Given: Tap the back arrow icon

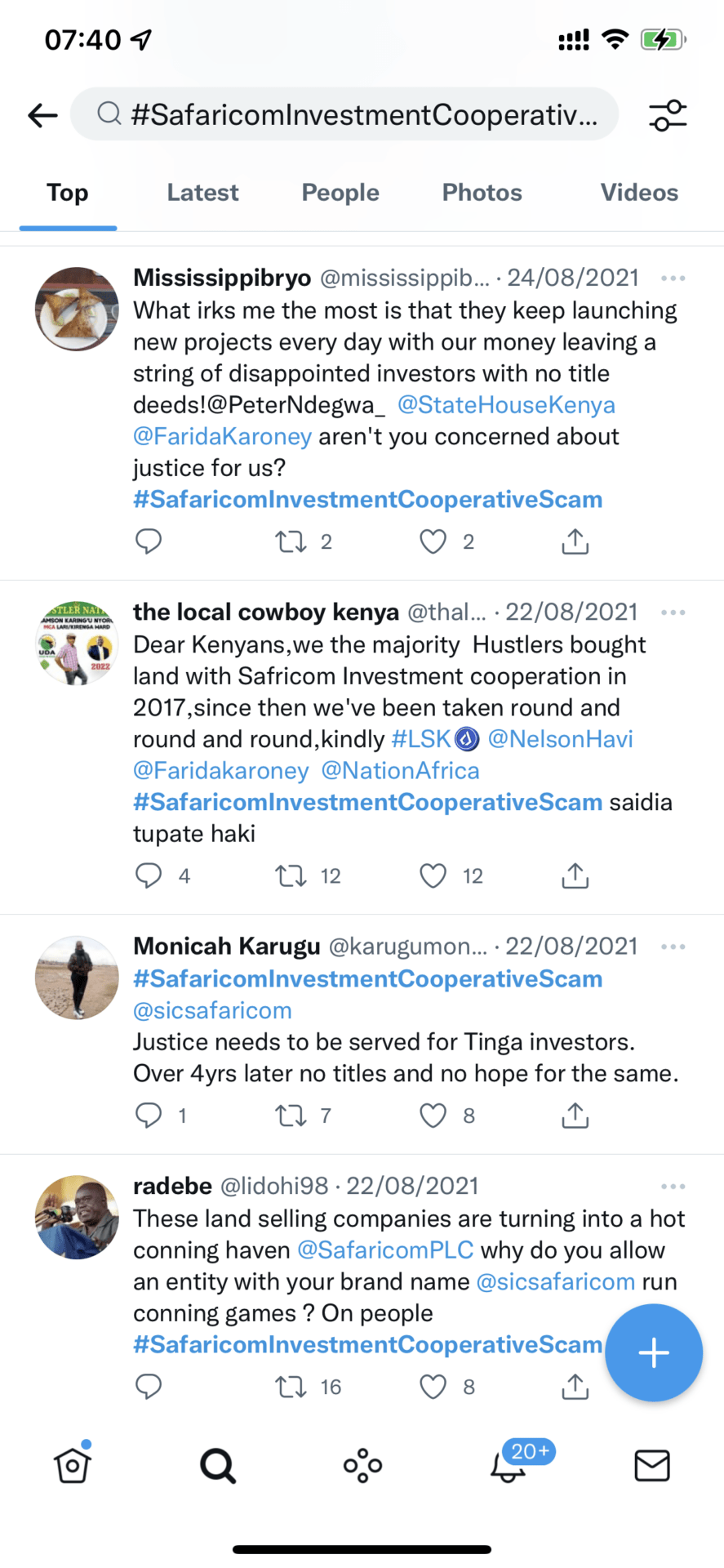Looking at the screenshot, I should coord(42,115).
